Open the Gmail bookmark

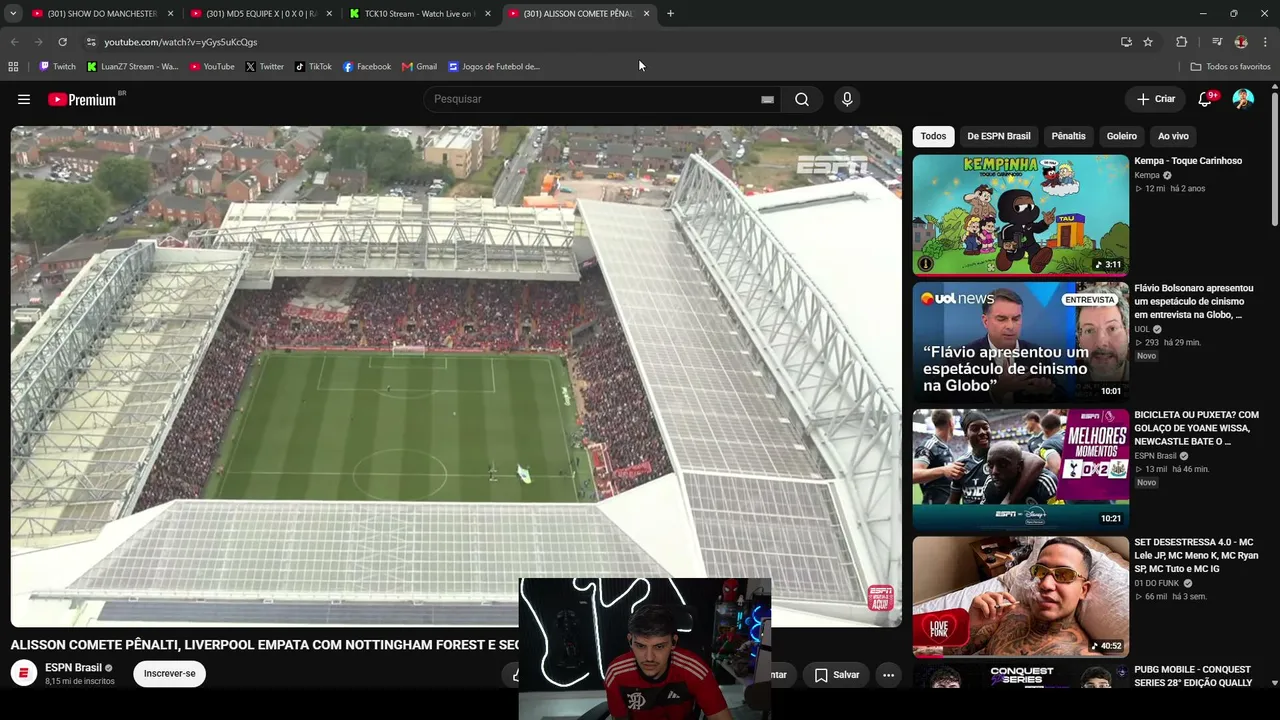[x=419, y=67]
